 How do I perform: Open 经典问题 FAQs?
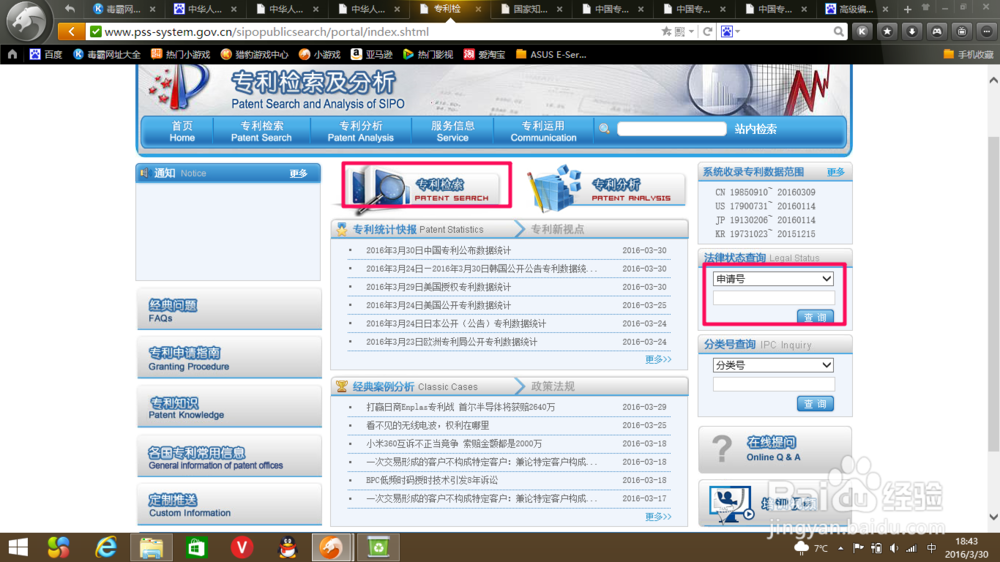pos(229,311)
